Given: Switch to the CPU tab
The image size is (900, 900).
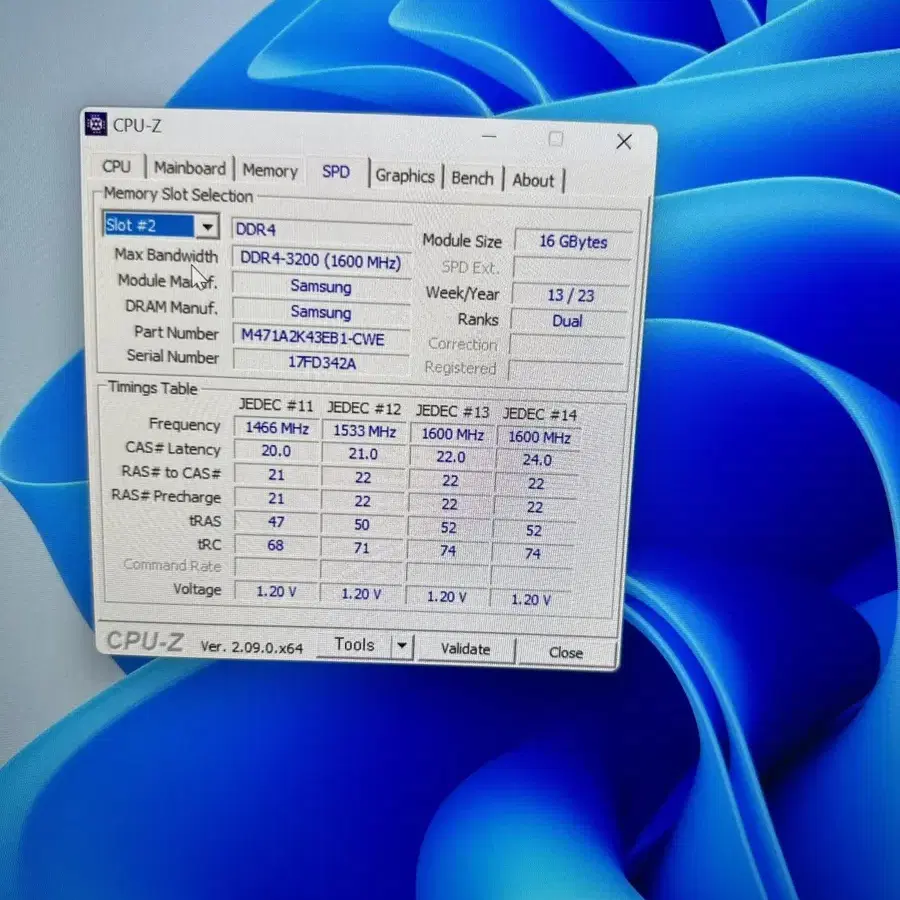Looking at the screenshot, I should point(117,166).
